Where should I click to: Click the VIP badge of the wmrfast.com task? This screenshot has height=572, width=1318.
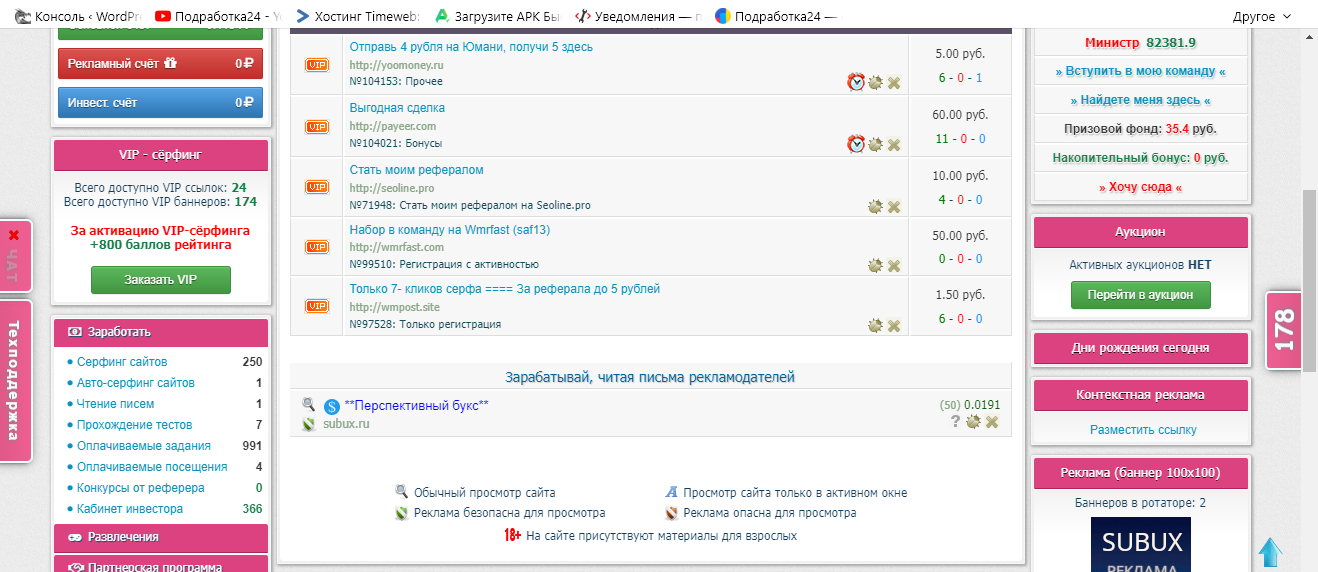click(x=317, y=247)
